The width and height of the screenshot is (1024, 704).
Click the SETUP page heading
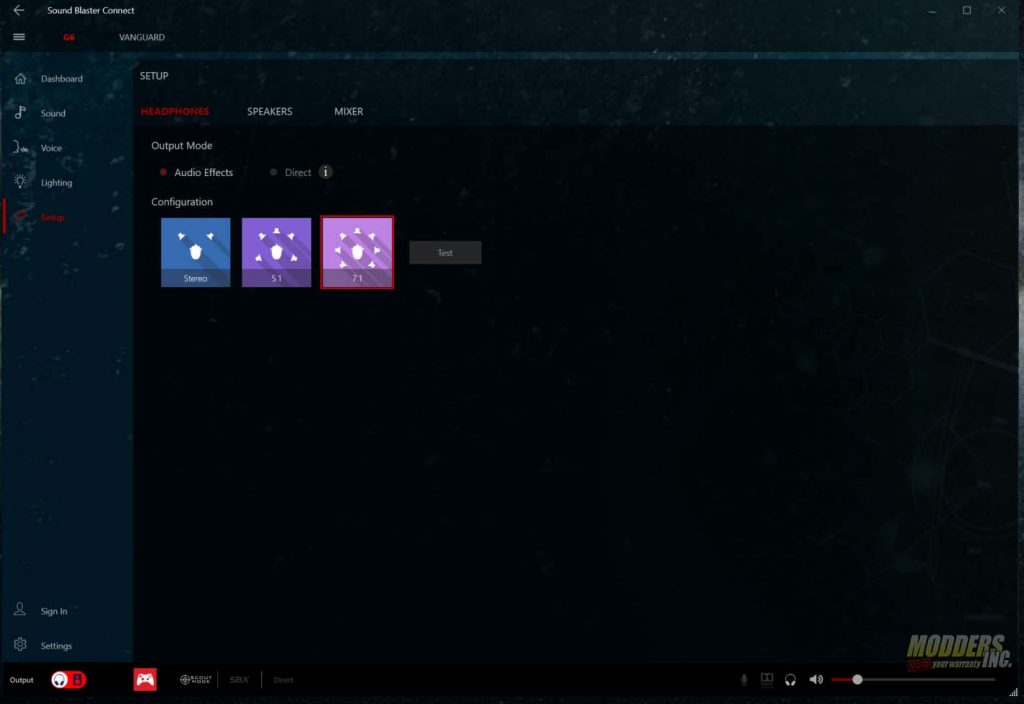(x=154, y=76)
